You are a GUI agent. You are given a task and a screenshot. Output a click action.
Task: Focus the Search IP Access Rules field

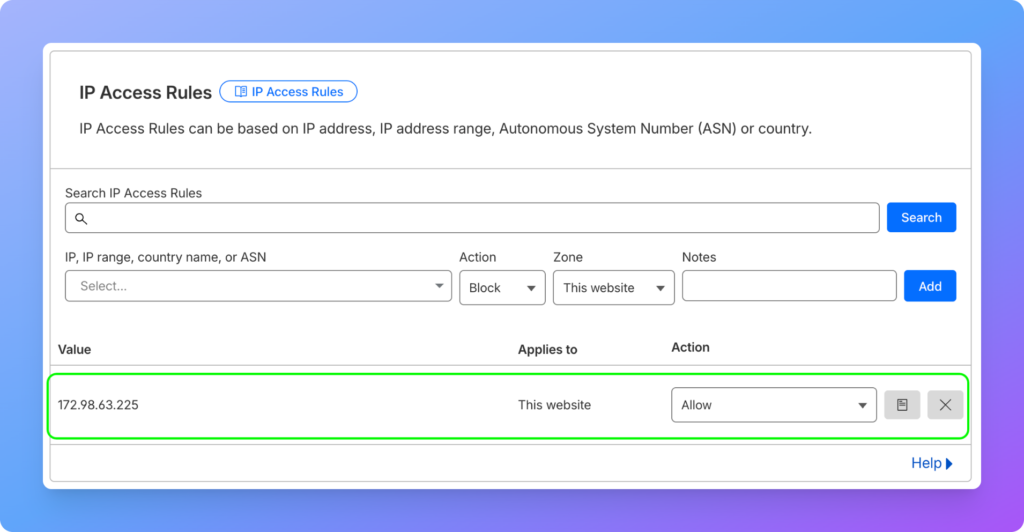coord(480,218)
